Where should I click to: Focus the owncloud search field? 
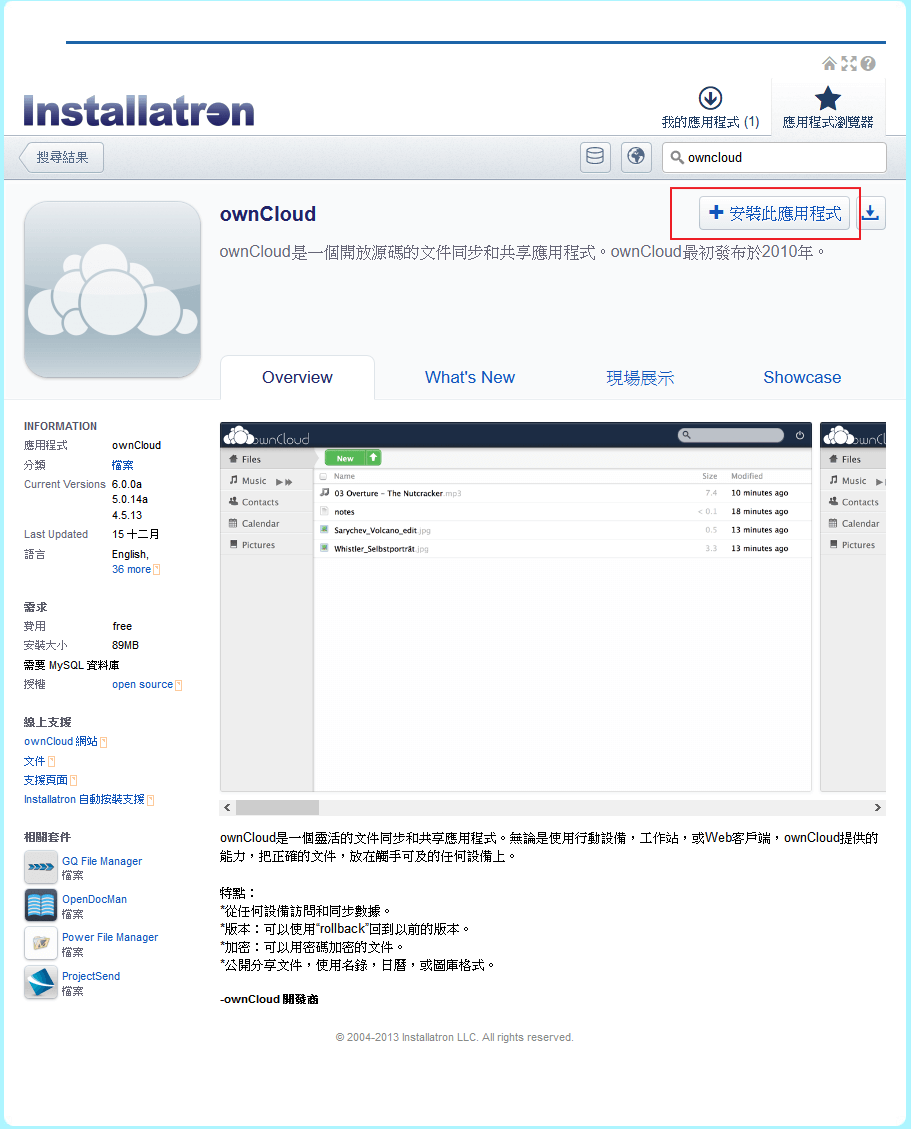tap(774, 157)
